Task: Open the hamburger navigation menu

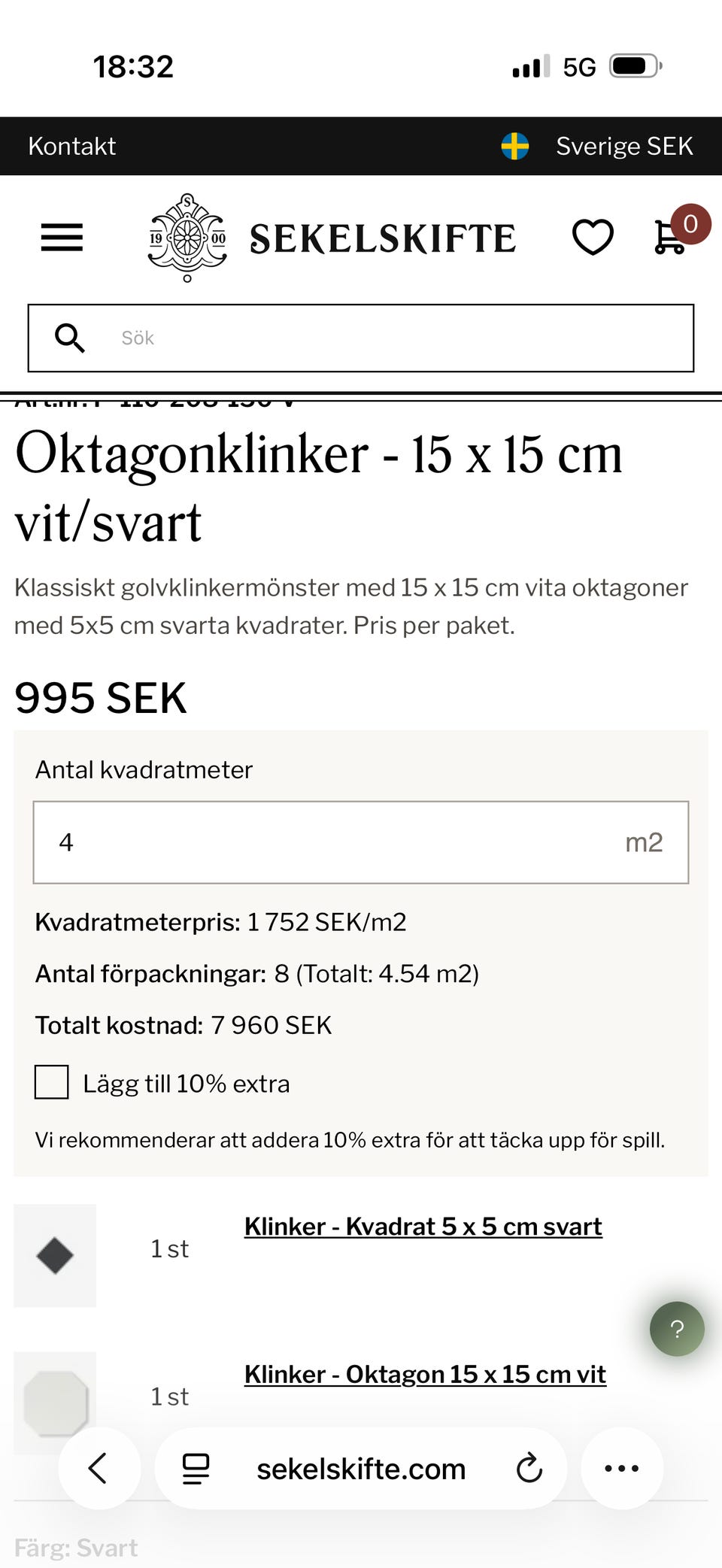Action: [62, 238]
